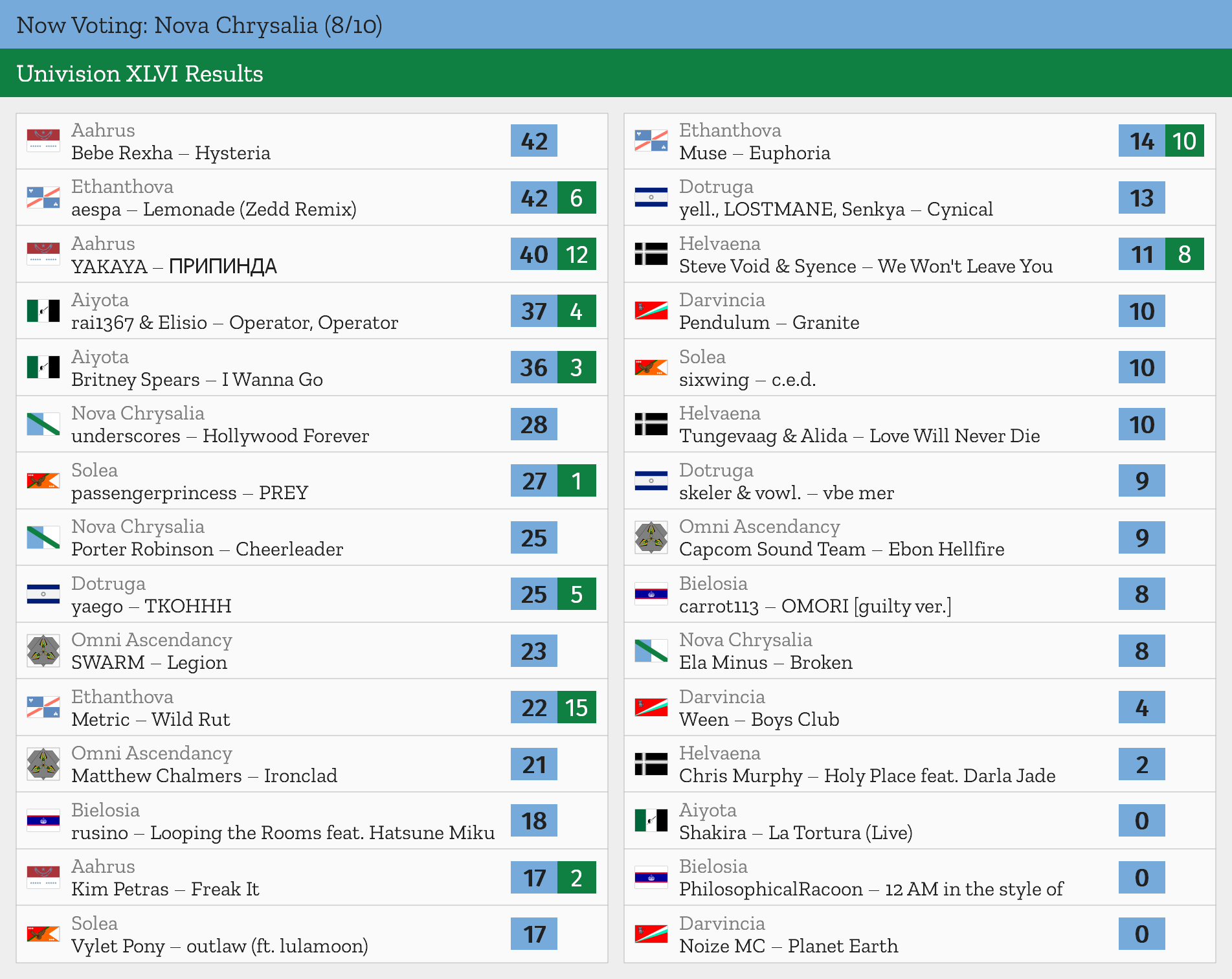This screenshot has width=1232, height=979.
Task: Click the blue total 21 for Ironclad
Action: coord(534,764)
